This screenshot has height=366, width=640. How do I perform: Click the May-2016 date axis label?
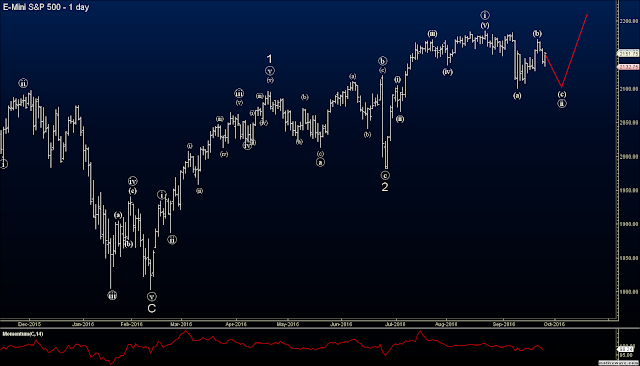coord(288,324)
